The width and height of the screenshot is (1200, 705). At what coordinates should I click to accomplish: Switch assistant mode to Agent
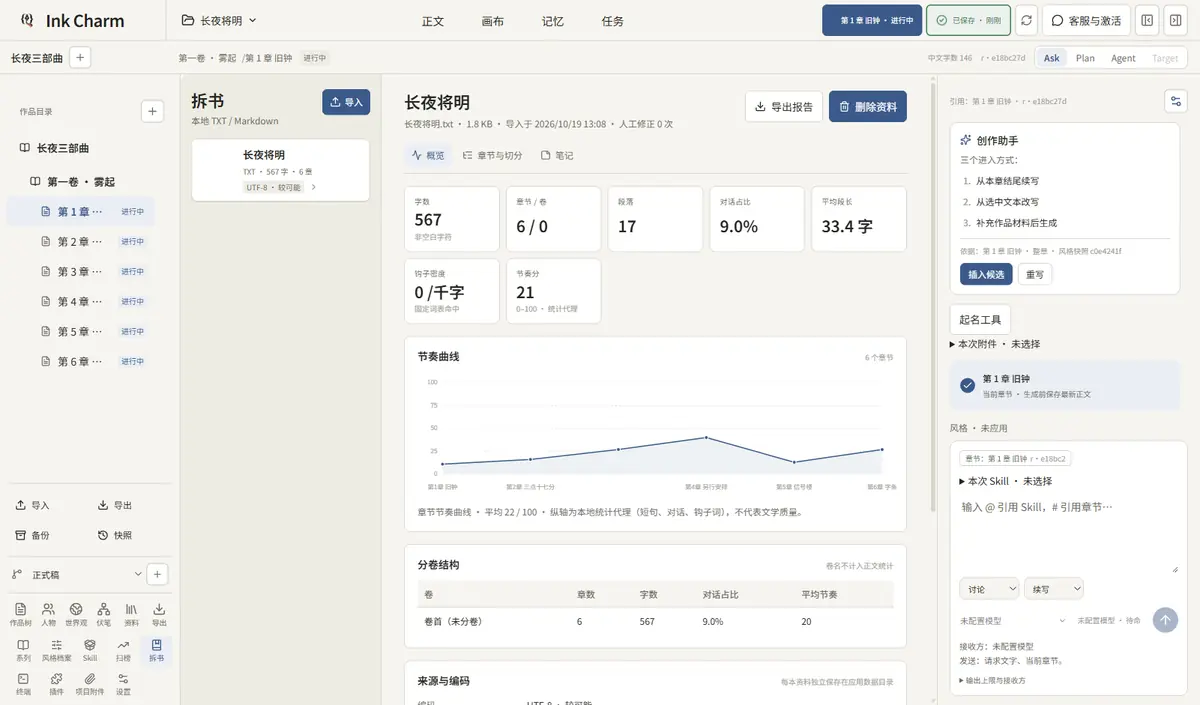tap(1123, 58)
